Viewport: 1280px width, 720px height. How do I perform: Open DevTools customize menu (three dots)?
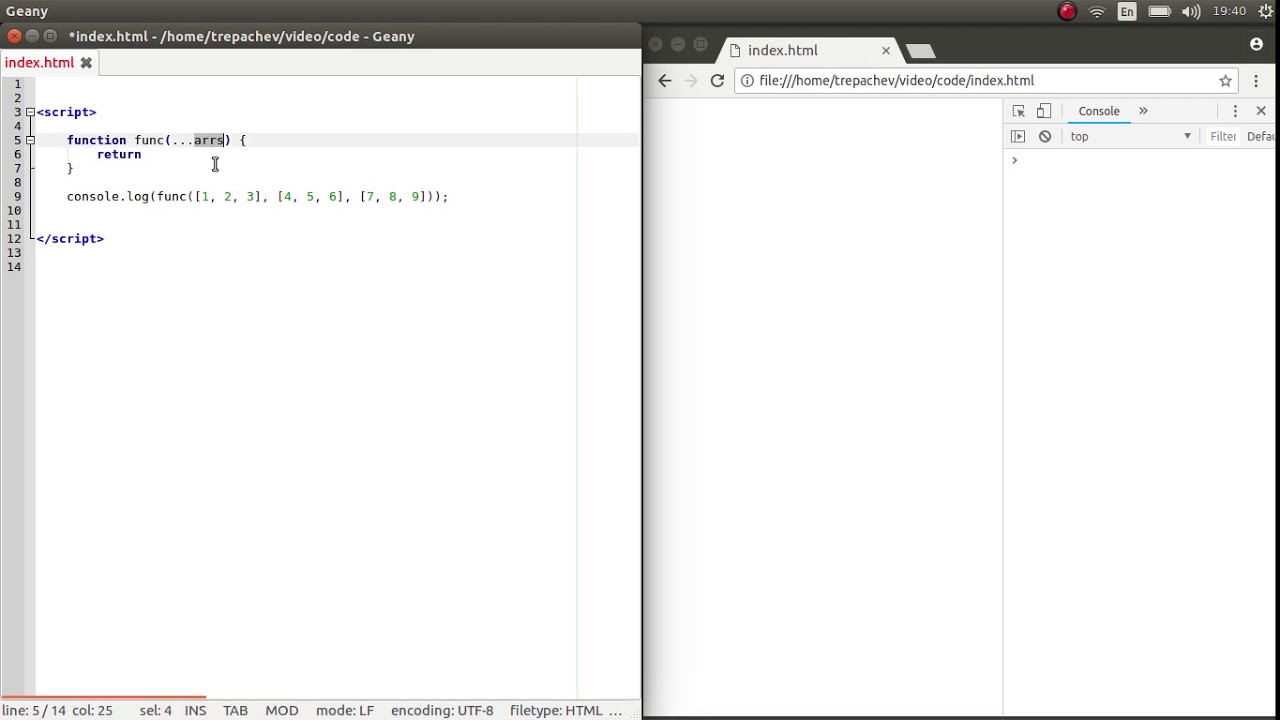[x=1235, y=111]
